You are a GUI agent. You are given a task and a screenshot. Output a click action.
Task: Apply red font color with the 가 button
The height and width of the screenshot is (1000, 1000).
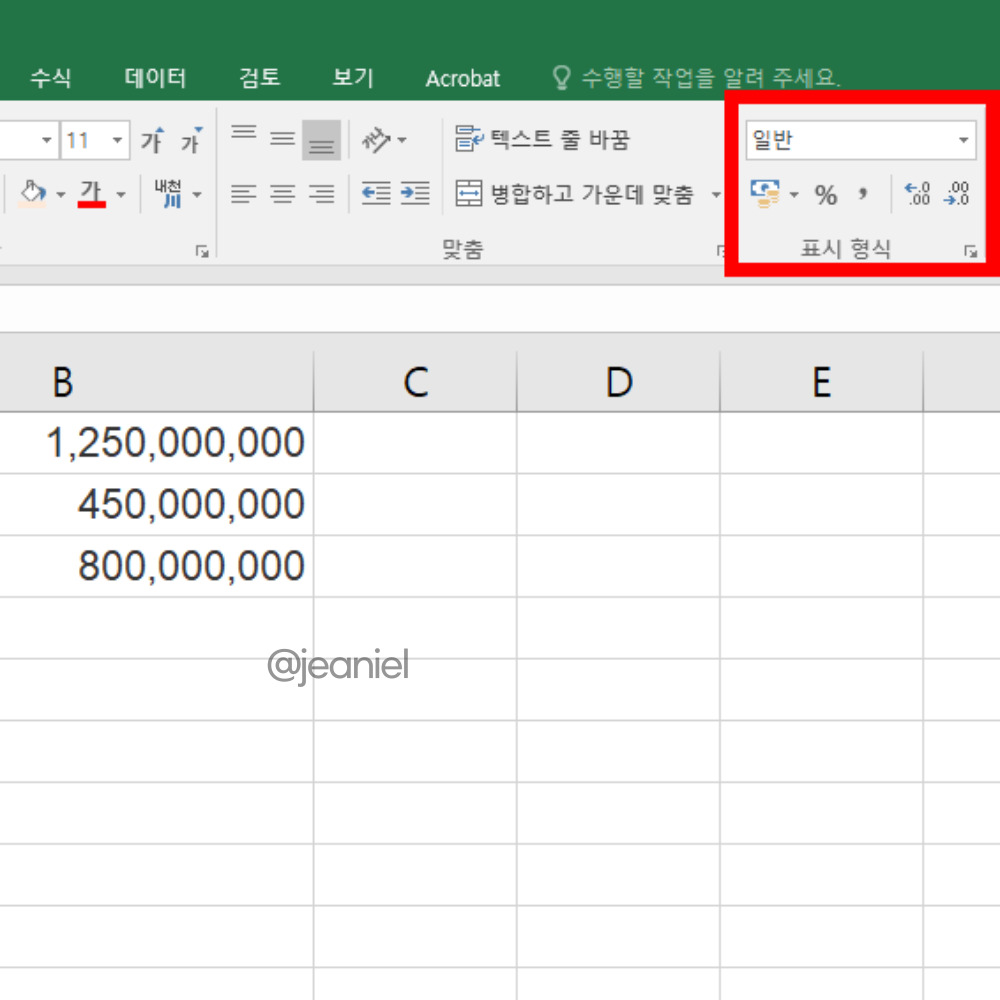tap(91, 193)
